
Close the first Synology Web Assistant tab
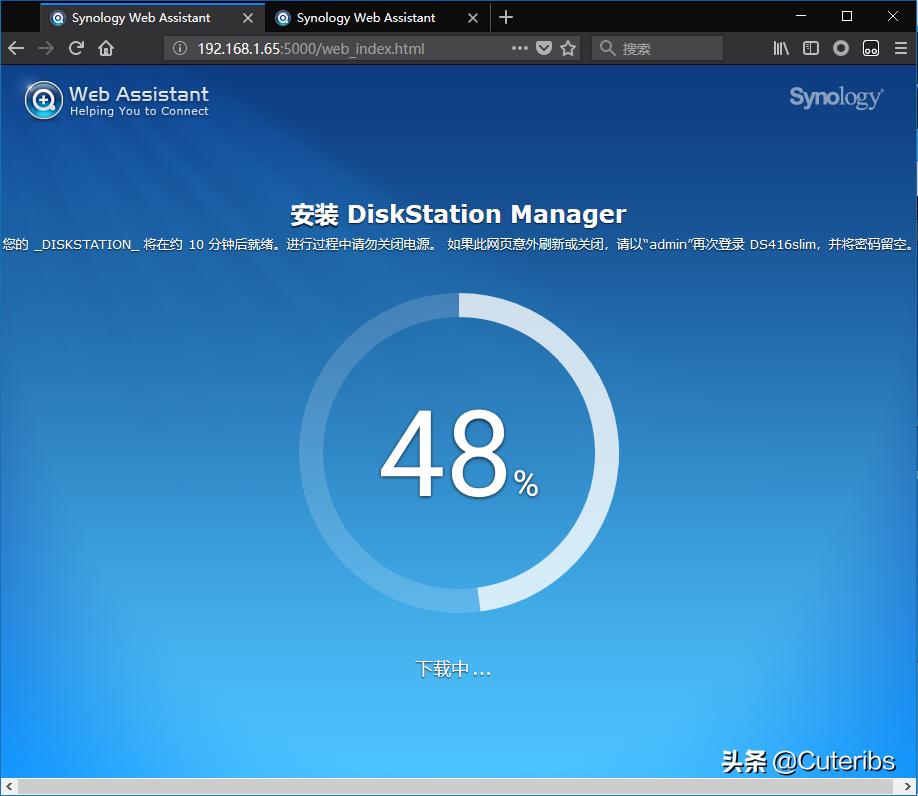pyautogui.click(x=248, y=18)
